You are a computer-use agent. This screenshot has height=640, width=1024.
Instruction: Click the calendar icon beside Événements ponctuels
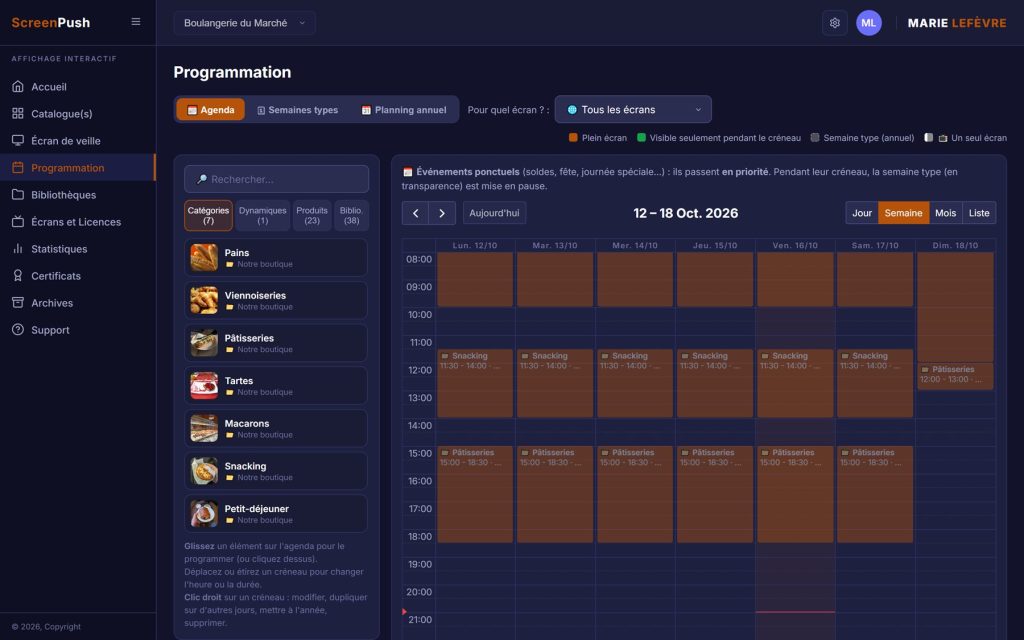[408, 172]
